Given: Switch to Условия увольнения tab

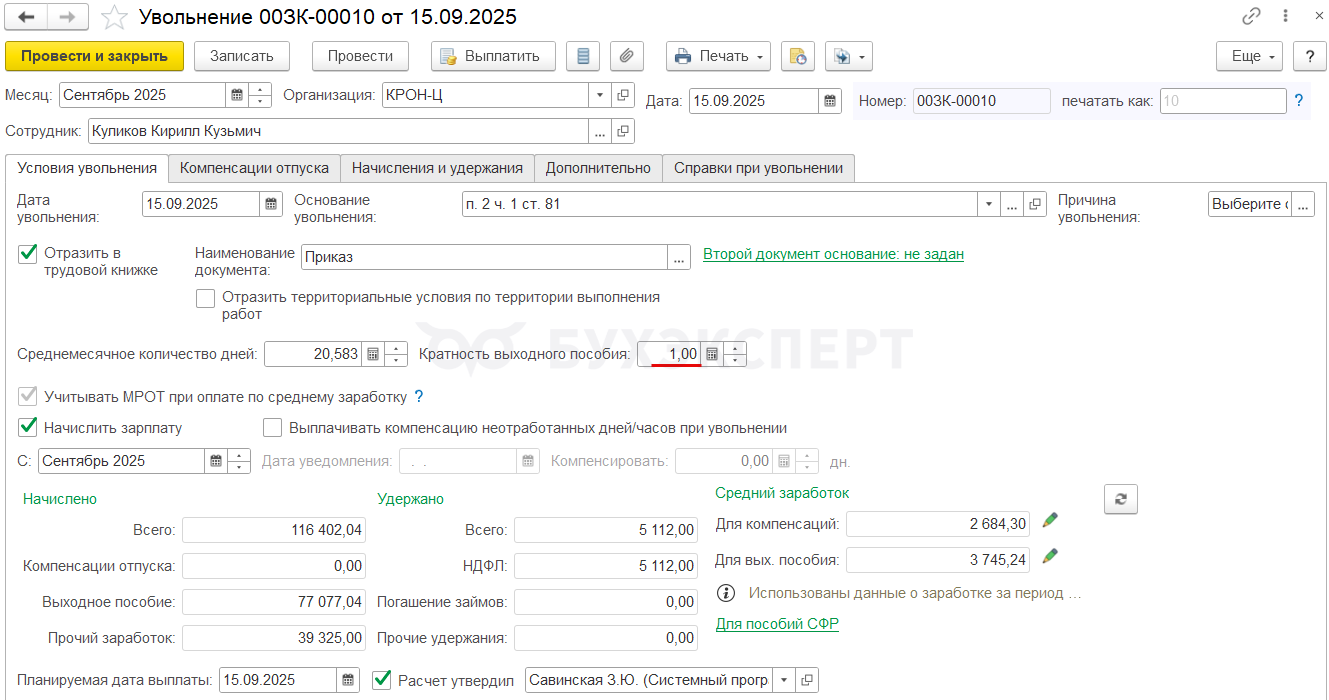Looking at the screenshot, I should click(x=87, y=168).
